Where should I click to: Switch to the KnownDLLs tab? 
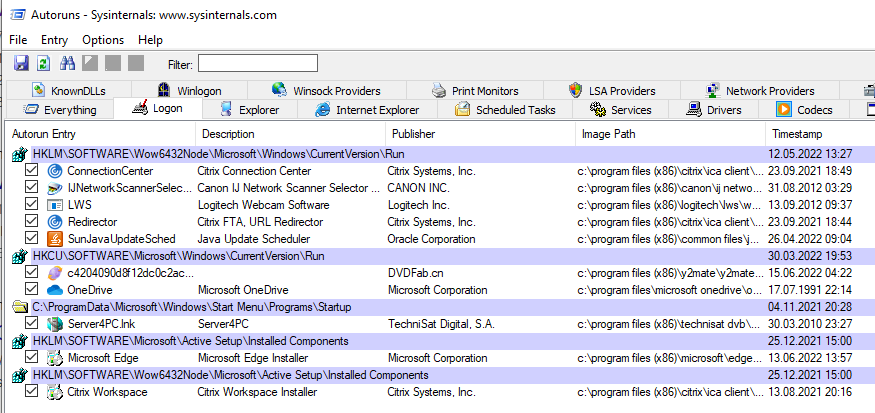tap(69, 90)
